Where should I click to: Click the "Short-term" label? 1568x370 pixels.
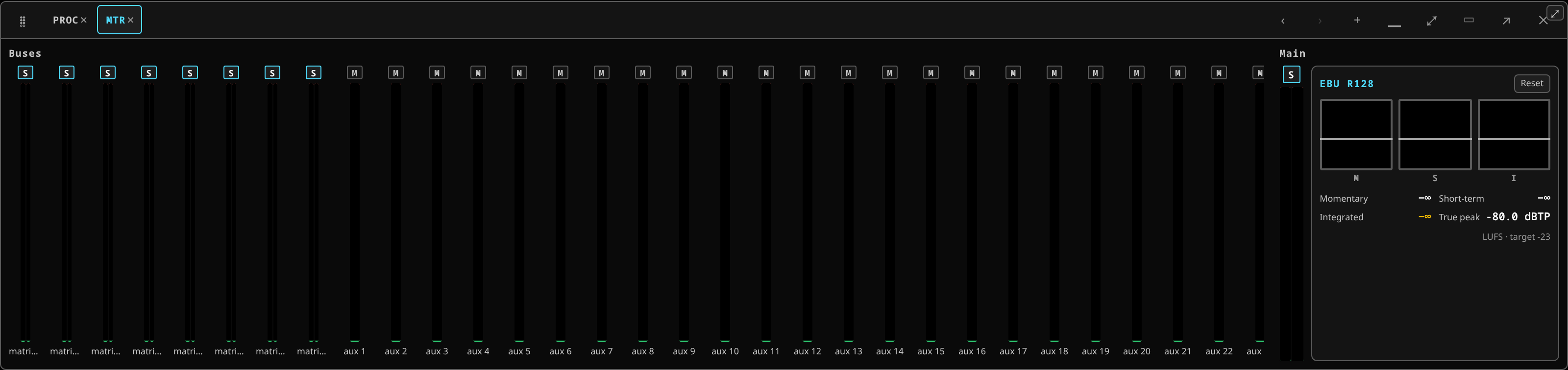point(1461,199)
